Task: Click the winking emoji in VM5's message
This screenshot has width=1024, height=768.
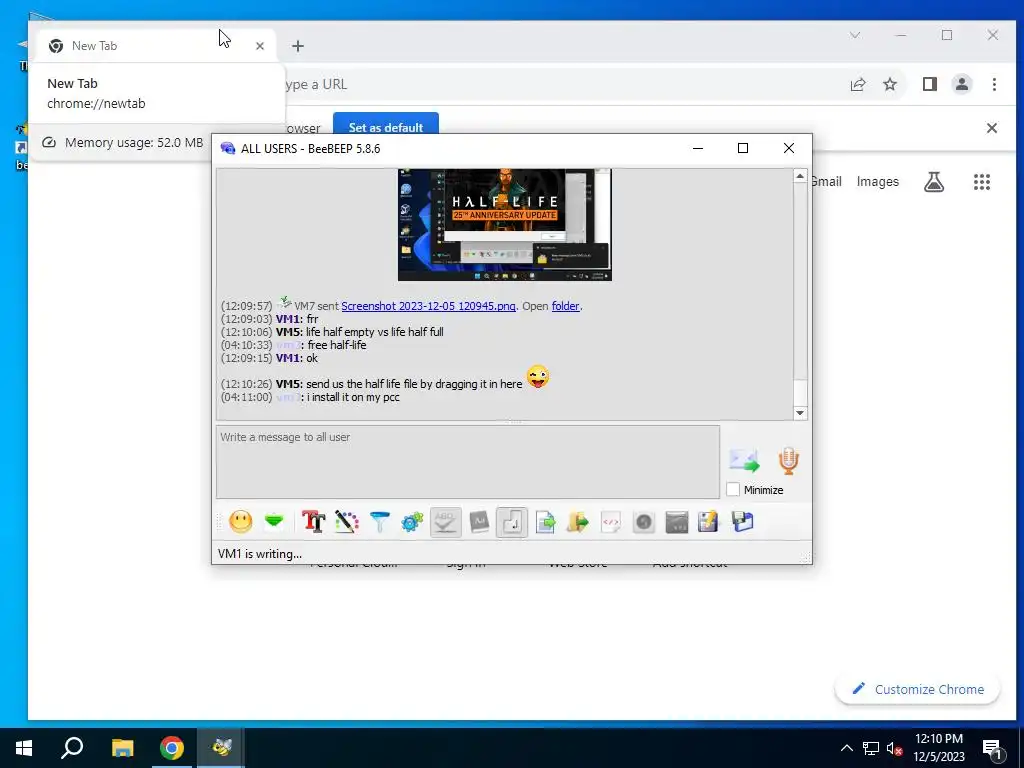Action: (537, 377)
